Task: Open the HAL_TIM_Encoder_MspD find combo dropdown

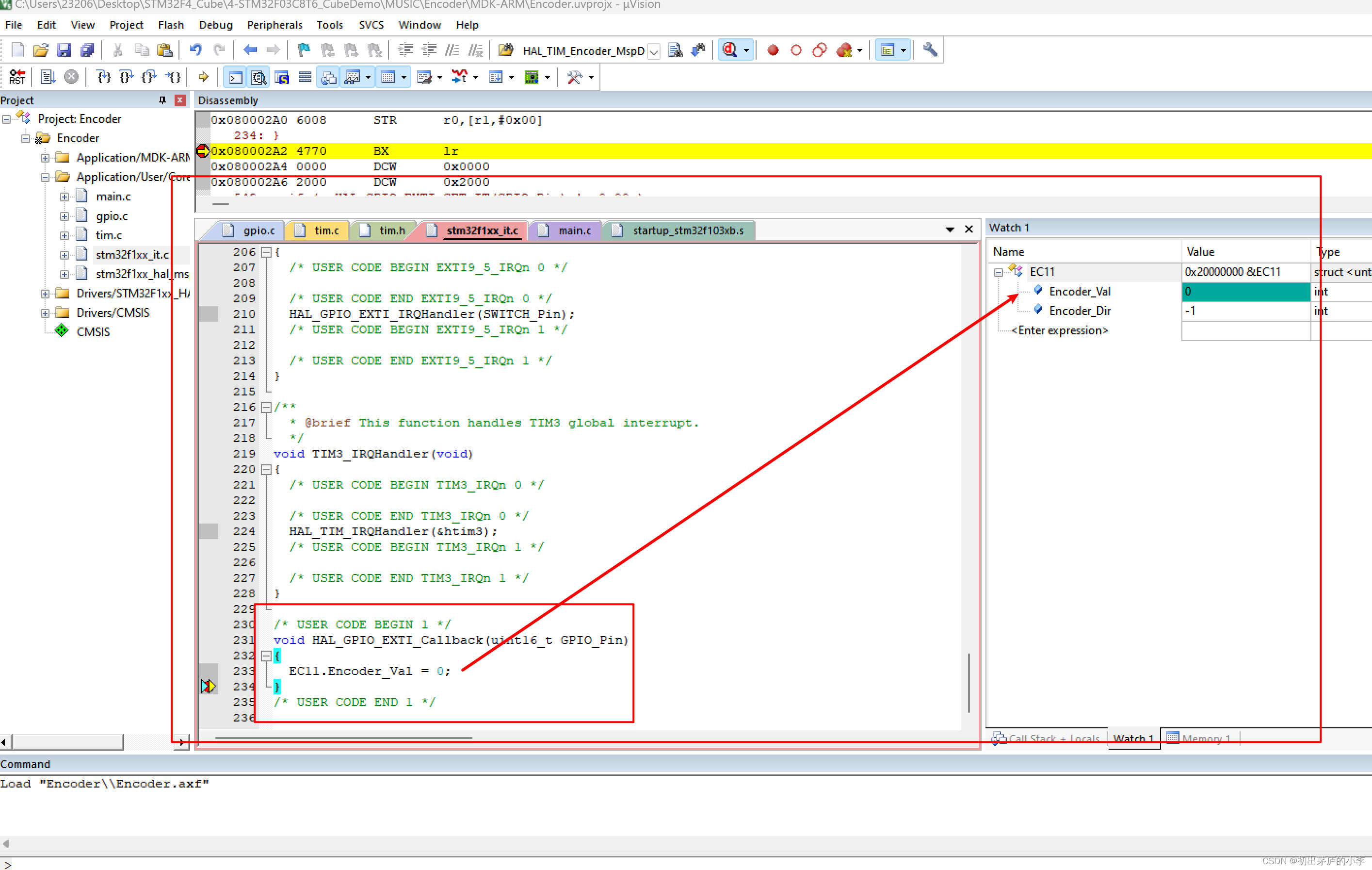Action: (x=654, y=51)
